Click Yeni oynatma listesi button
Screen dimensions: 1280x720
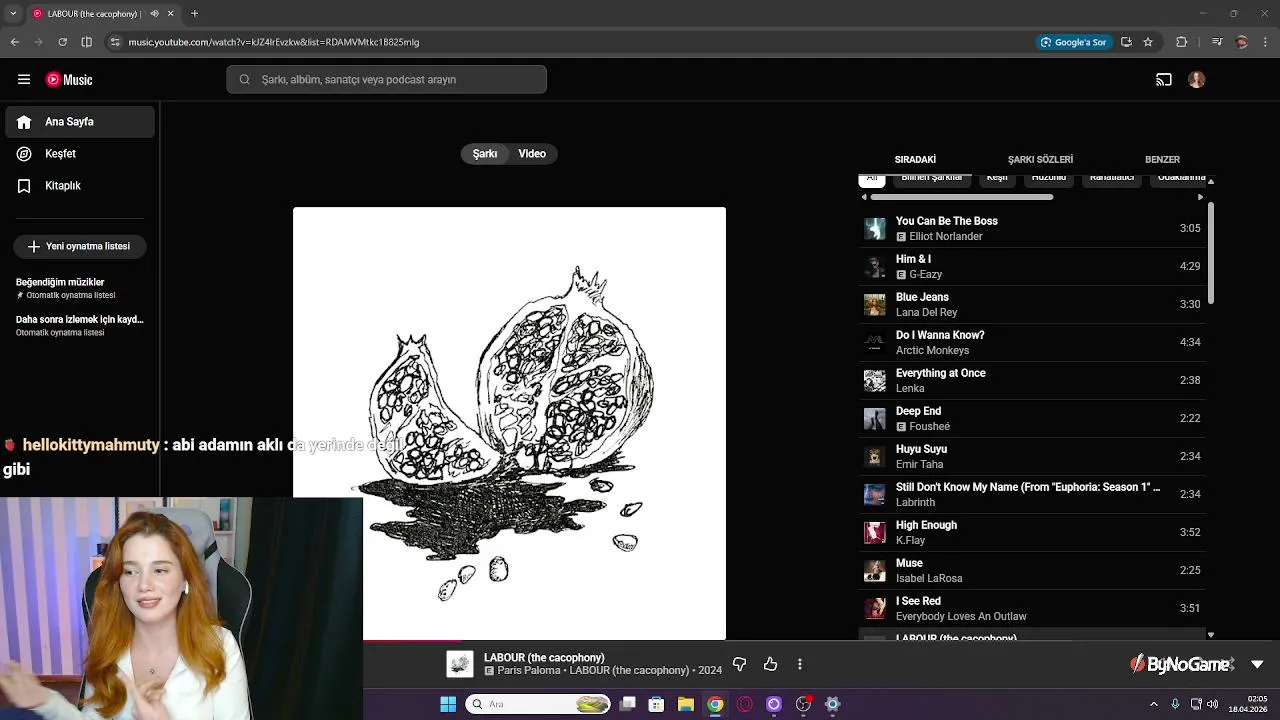click(80, 246)
